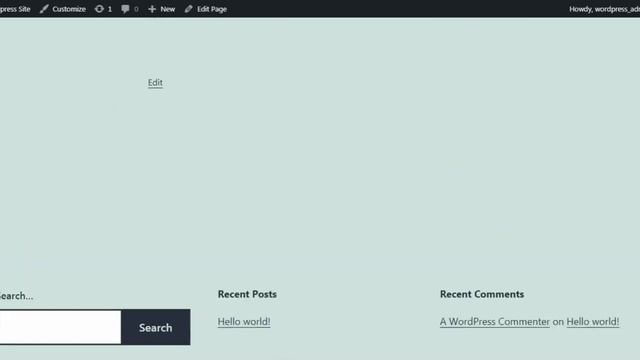Click the comments count 0

coord(136,9)
